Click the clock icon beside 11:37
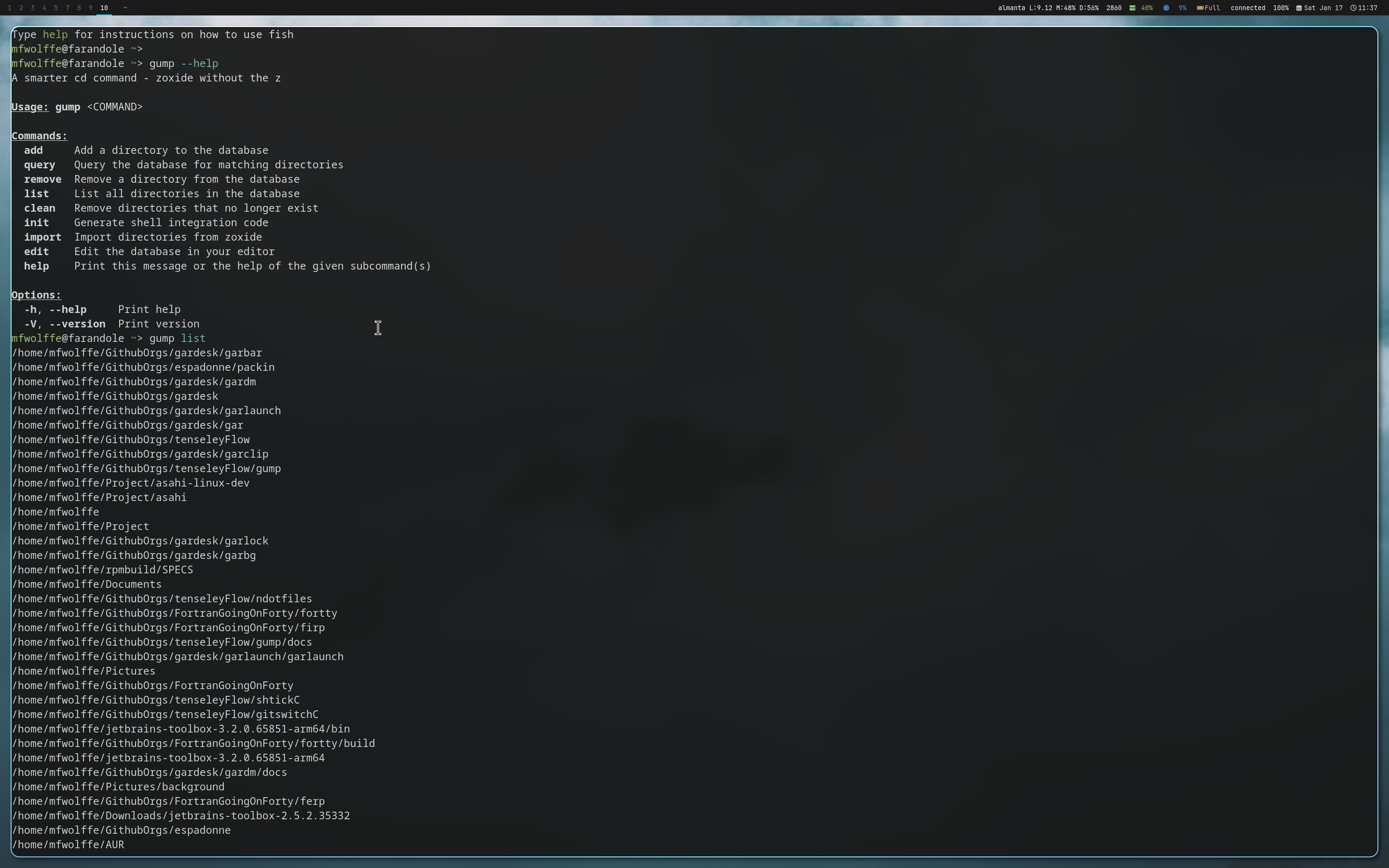This screenshot has width=1389, height=868. 1353,8
